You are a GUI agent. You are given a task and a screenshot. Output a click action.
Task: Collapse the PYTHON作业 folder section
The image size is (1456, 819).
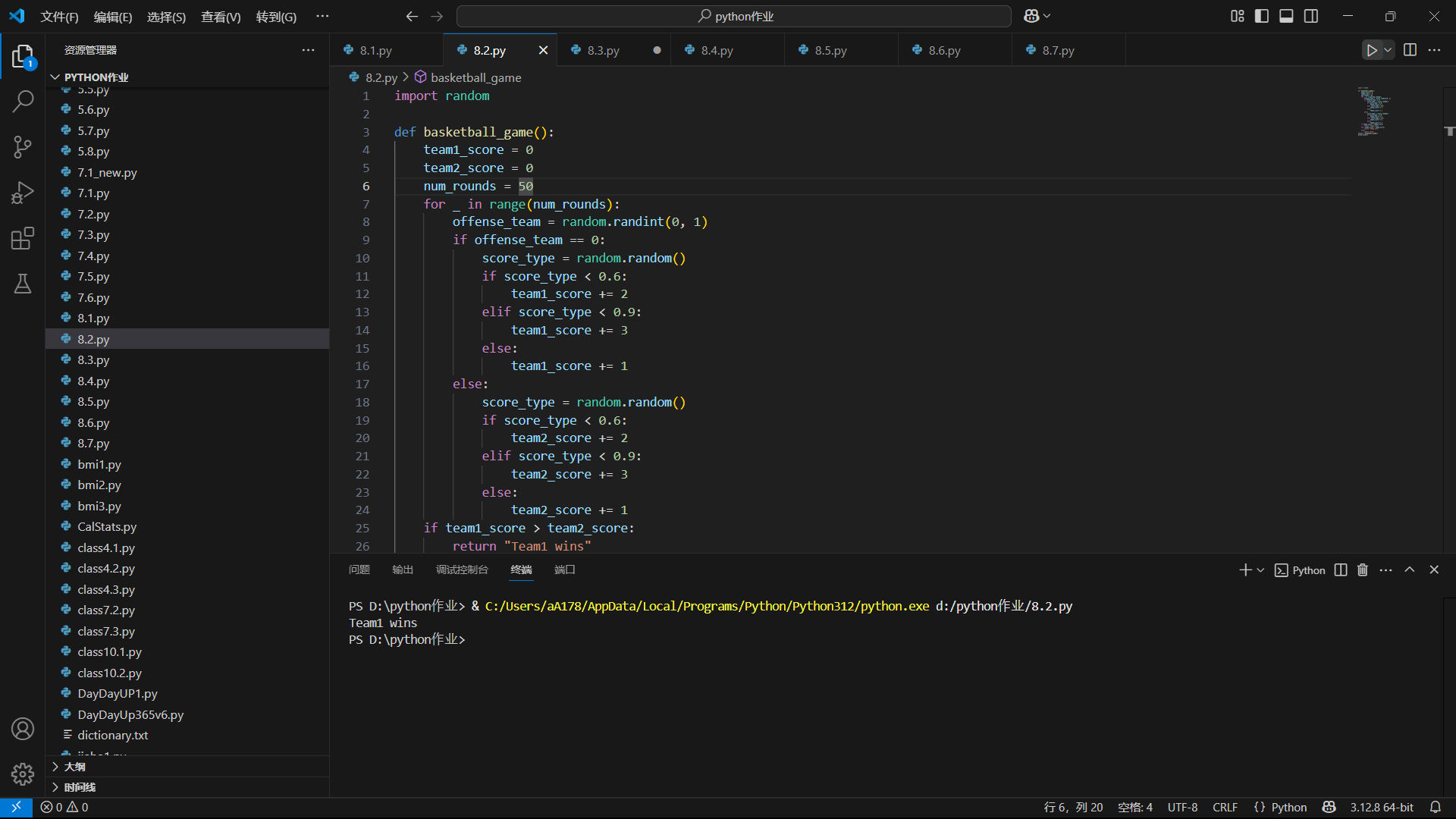(x=96, y=77)
